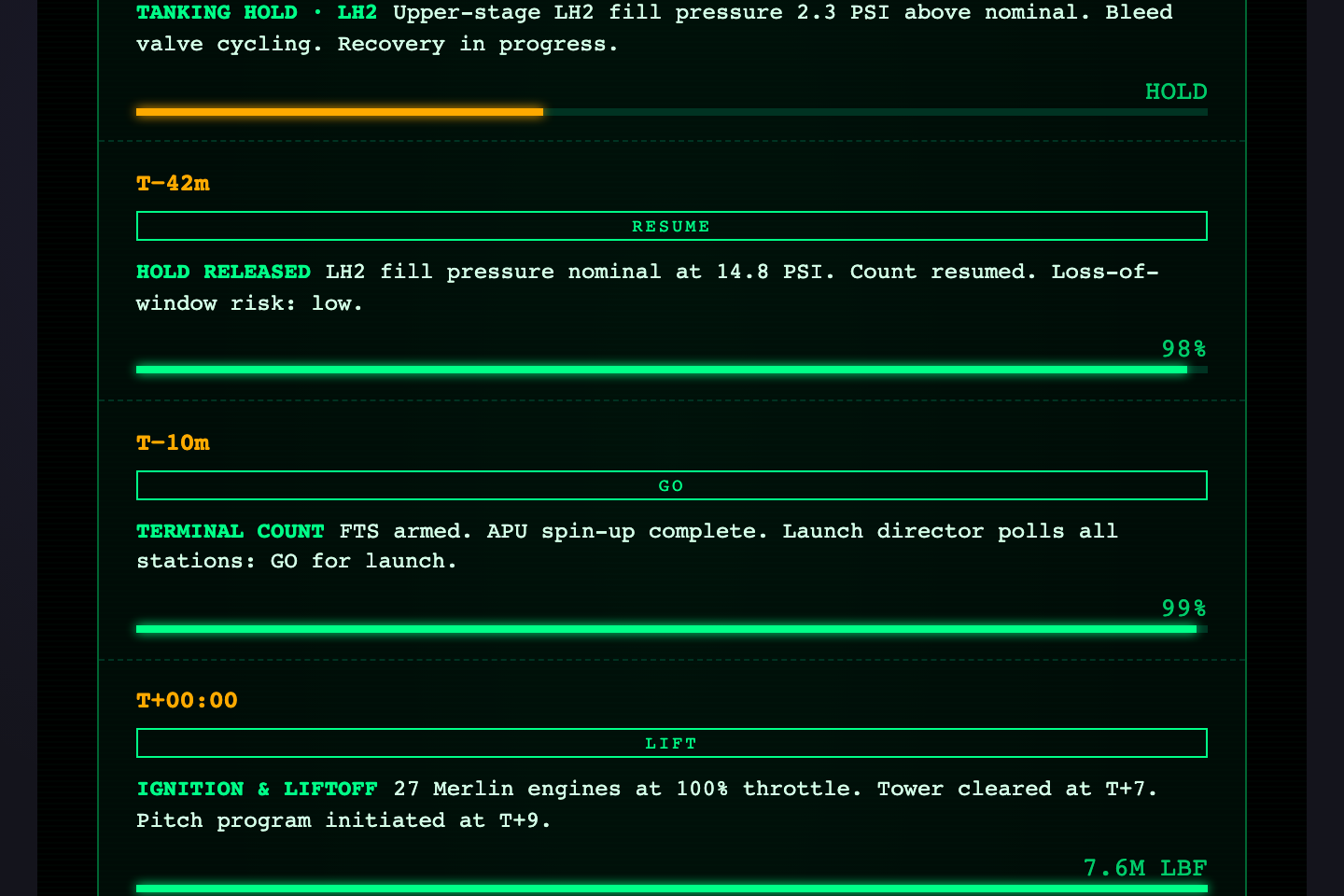
Task: Click the TANKING HOLD · LH2 heading
Action: (x=257, y=12)
